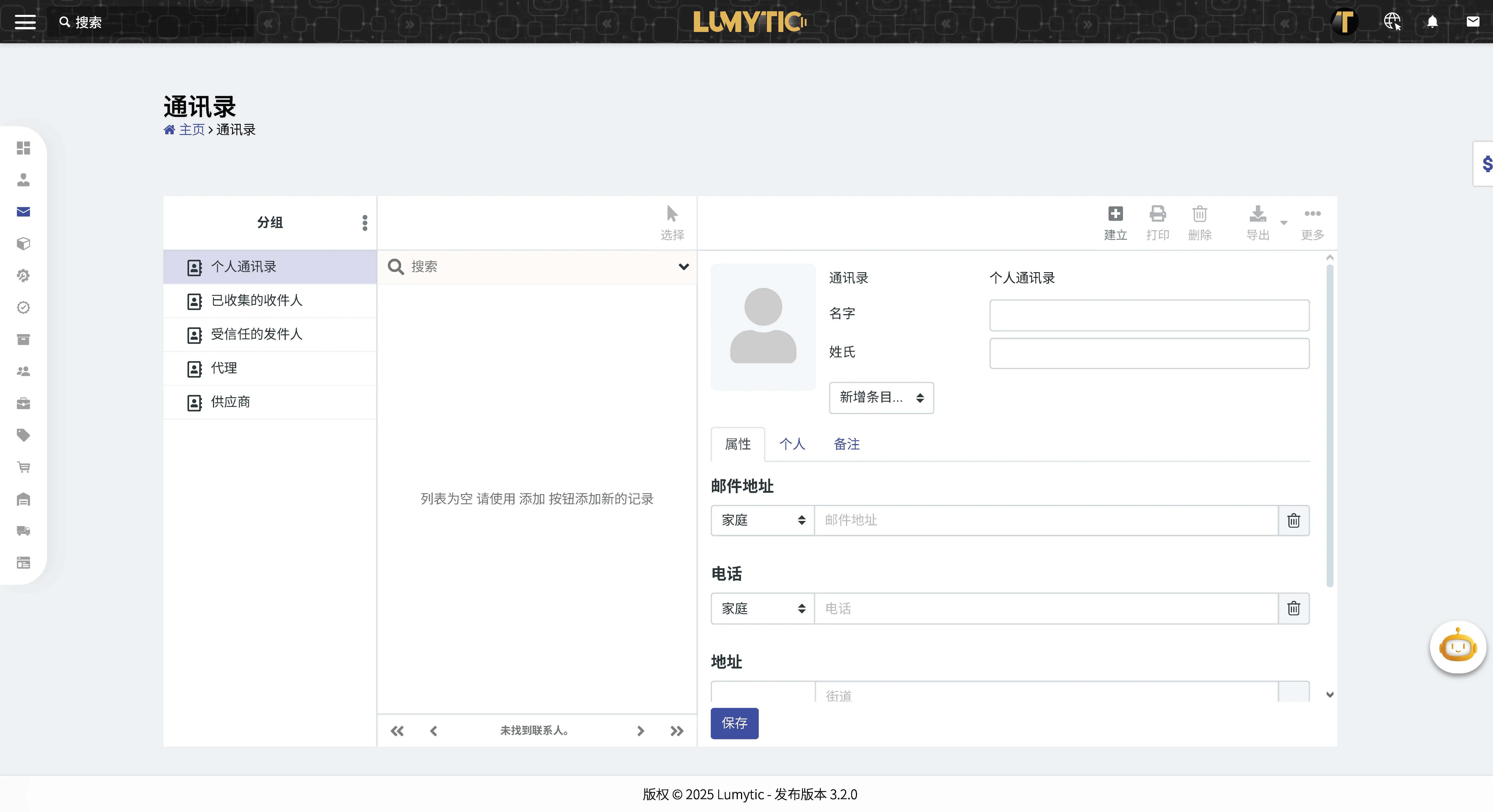Open the shopping cart module in the sidebar
Image resolution: width=1493 pixels, height=812 pixels.
point(23,467)
